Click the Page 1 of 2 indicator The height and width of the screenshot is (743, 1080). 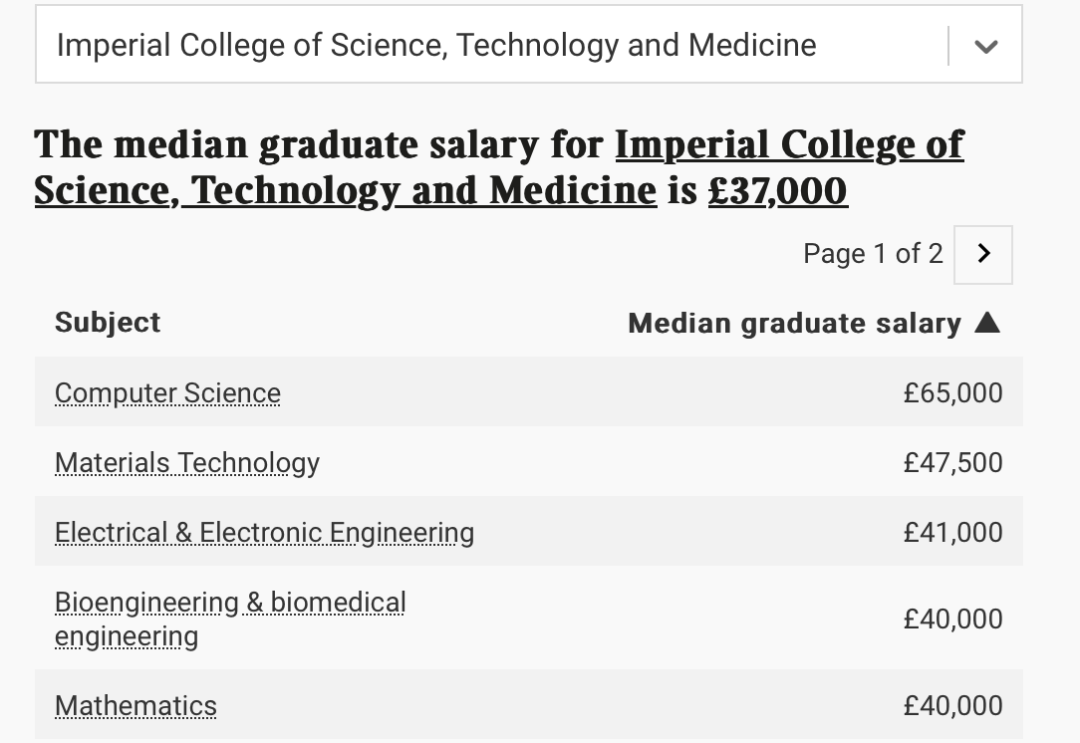pos(873,254)
